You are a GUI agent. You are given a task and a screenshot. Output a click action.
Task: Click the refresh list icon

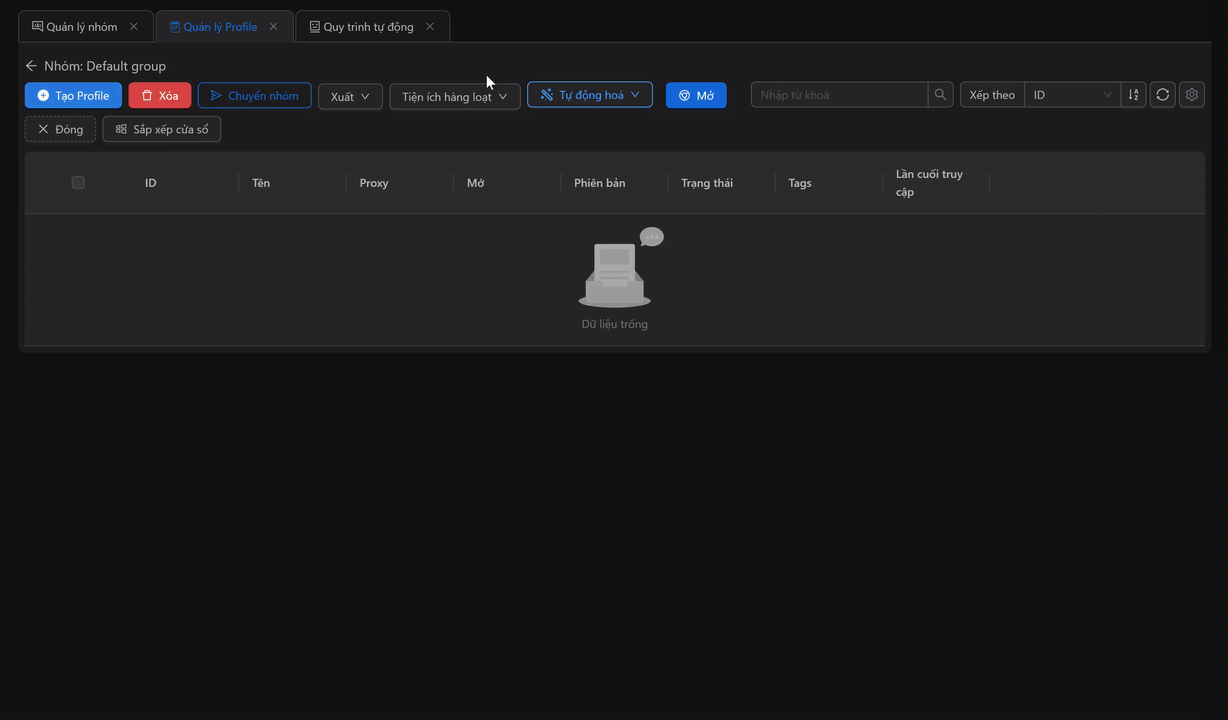(x=1162, y=95)
